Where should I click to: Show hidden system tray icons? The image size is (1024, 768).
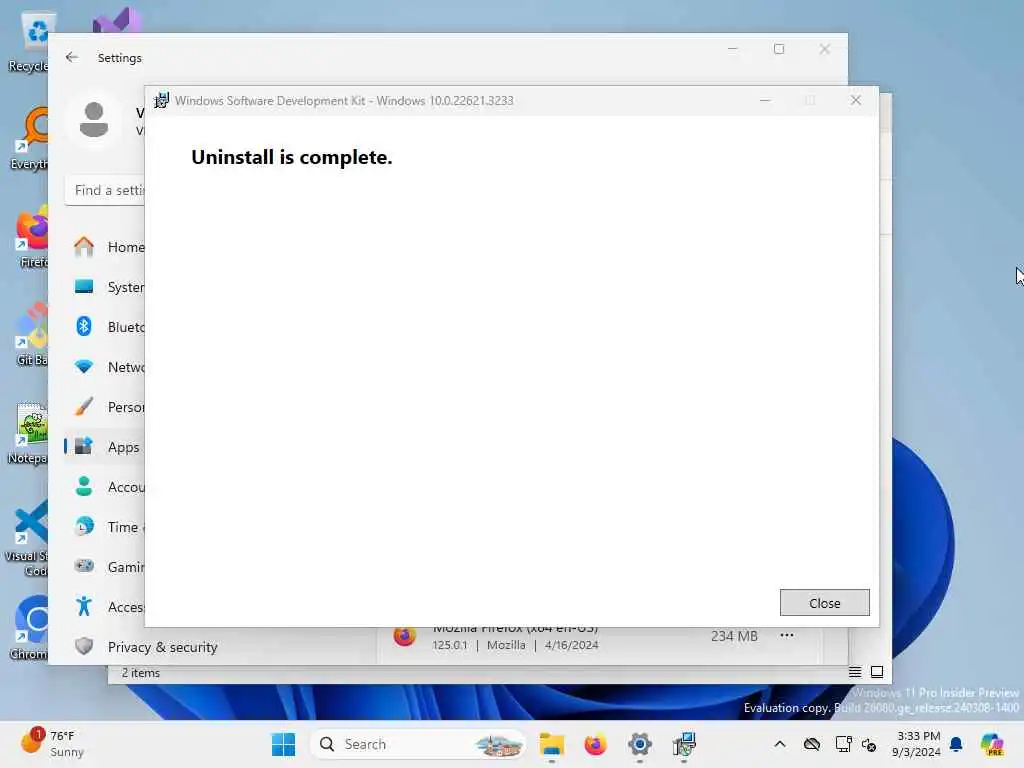click(x=780, y=744)
